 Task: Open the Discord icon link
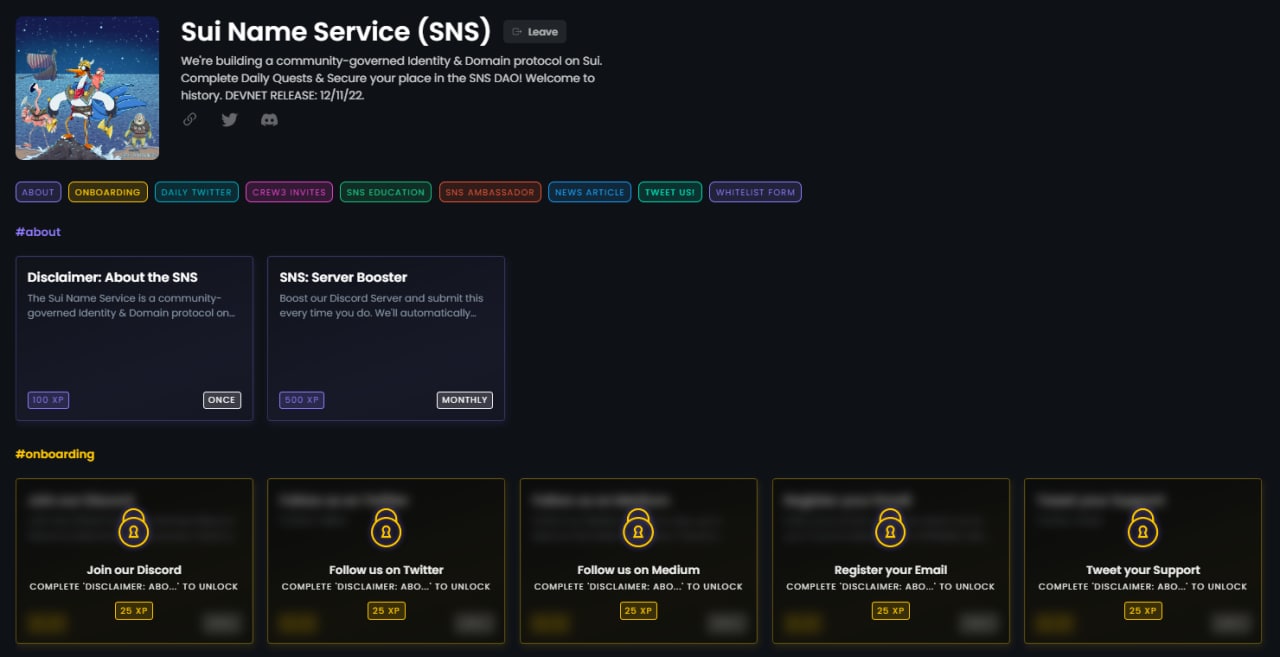coord(269,120)
